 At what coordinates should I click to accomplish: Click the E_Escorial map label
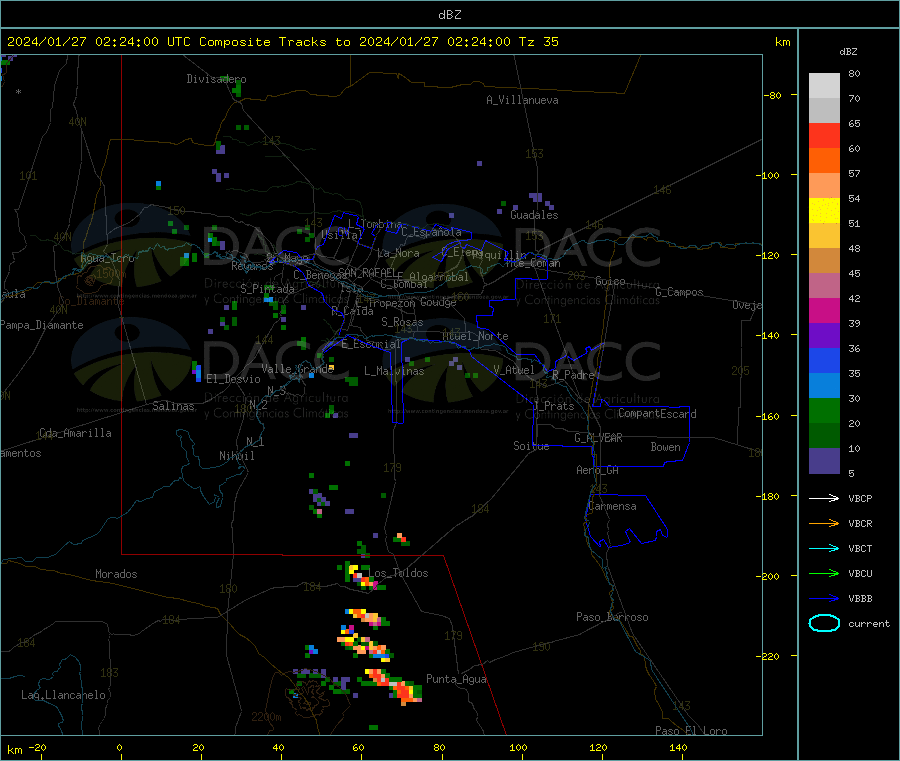coord(371,344)
